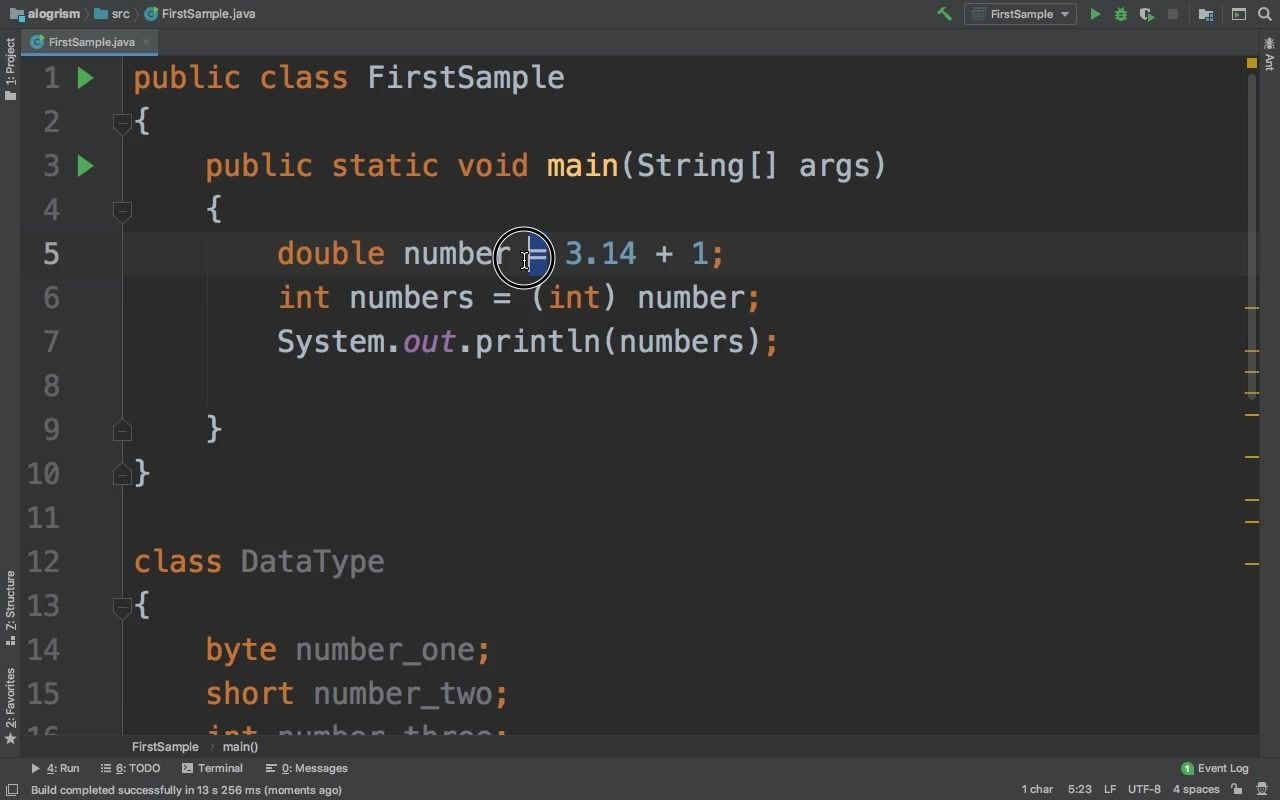Change the 4 spaces indent setting
Image resolution: width=1280 pixels, height=800 pixels.
point(1196,790)
